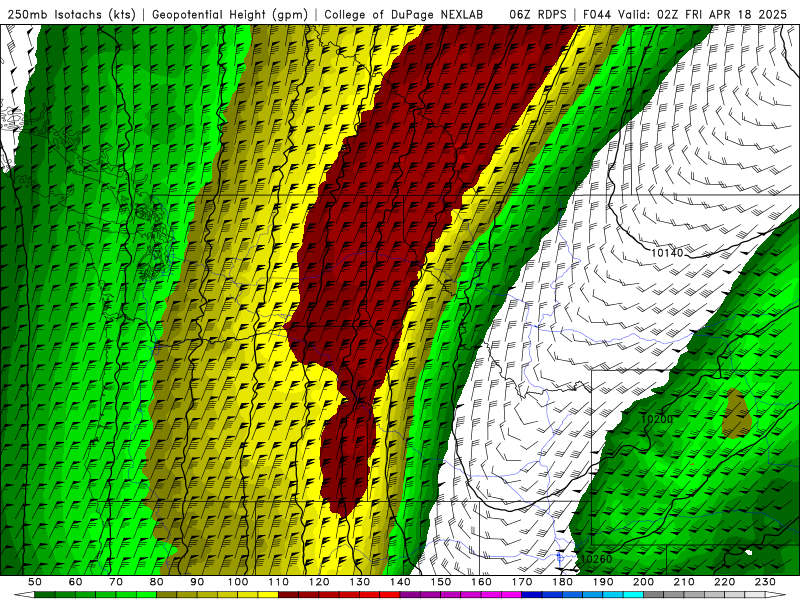
Task: Click the 200 tick label on colorbar
Action: click(x=643, y=582)
